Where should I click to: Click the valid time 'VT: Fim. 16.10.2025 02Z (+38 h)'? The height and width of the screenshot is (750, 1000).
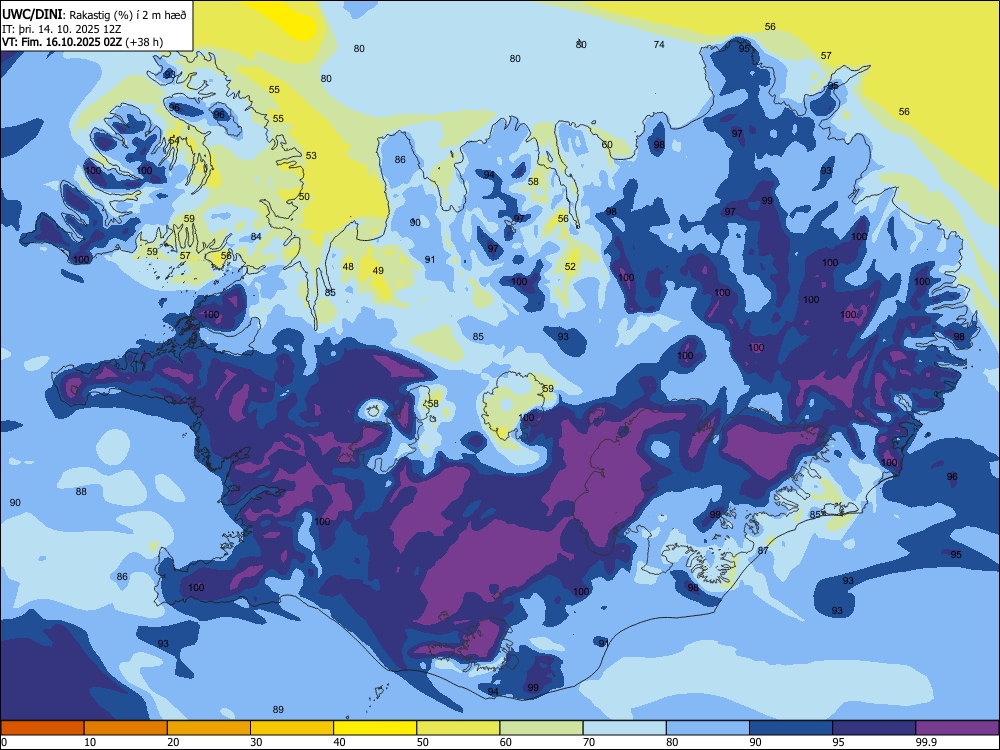tap(82, 42)
